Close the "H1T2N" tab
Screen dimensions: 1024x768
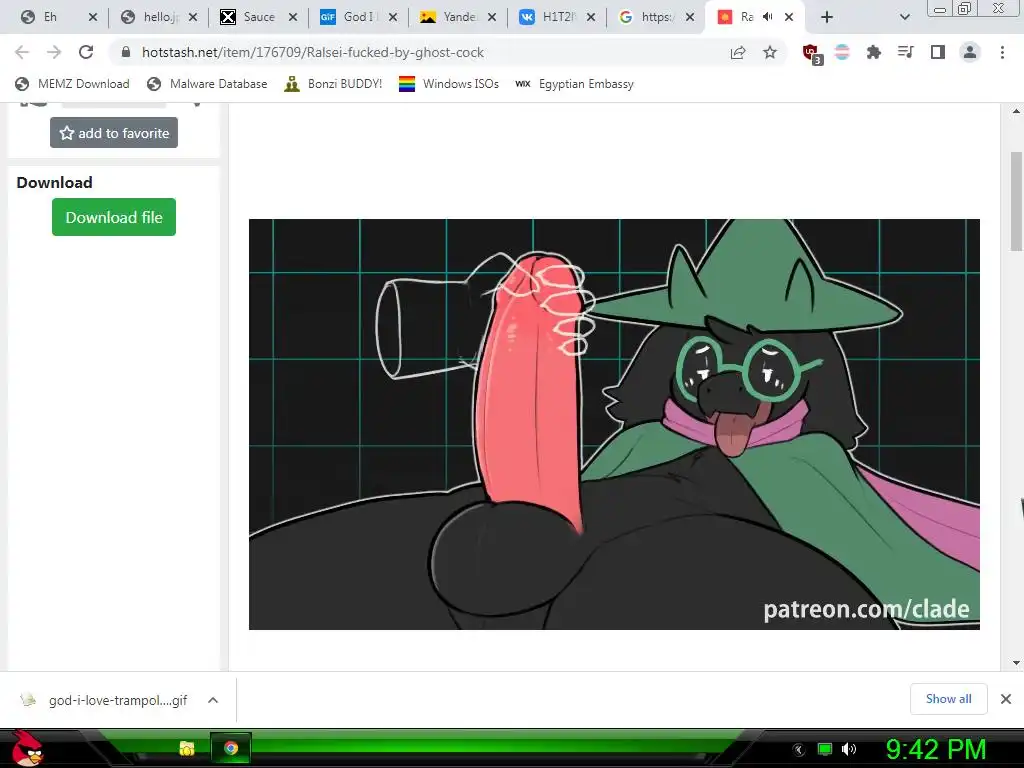(591, 17)
